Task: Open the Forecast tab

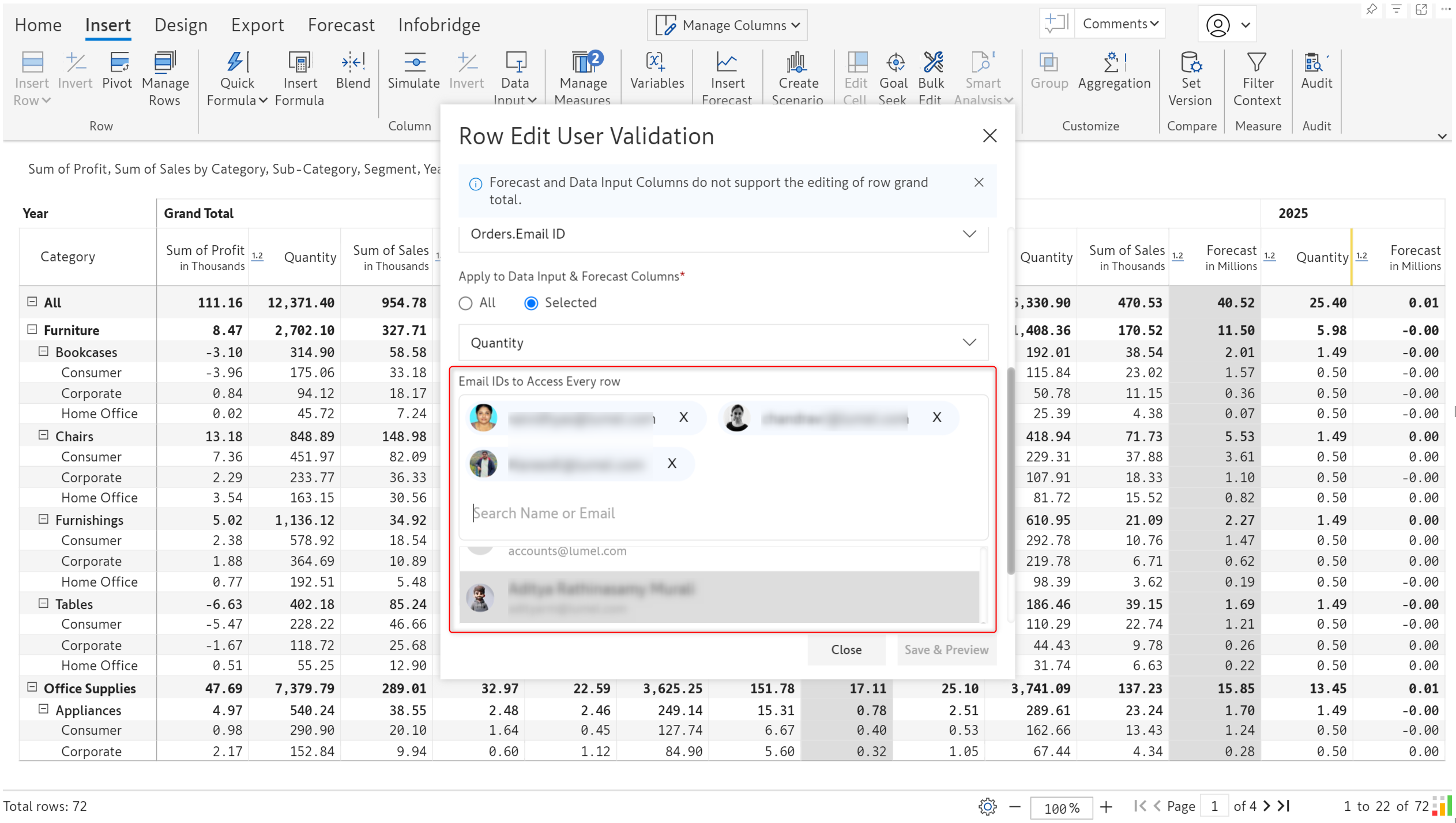Action: click(x=341, y=25)
